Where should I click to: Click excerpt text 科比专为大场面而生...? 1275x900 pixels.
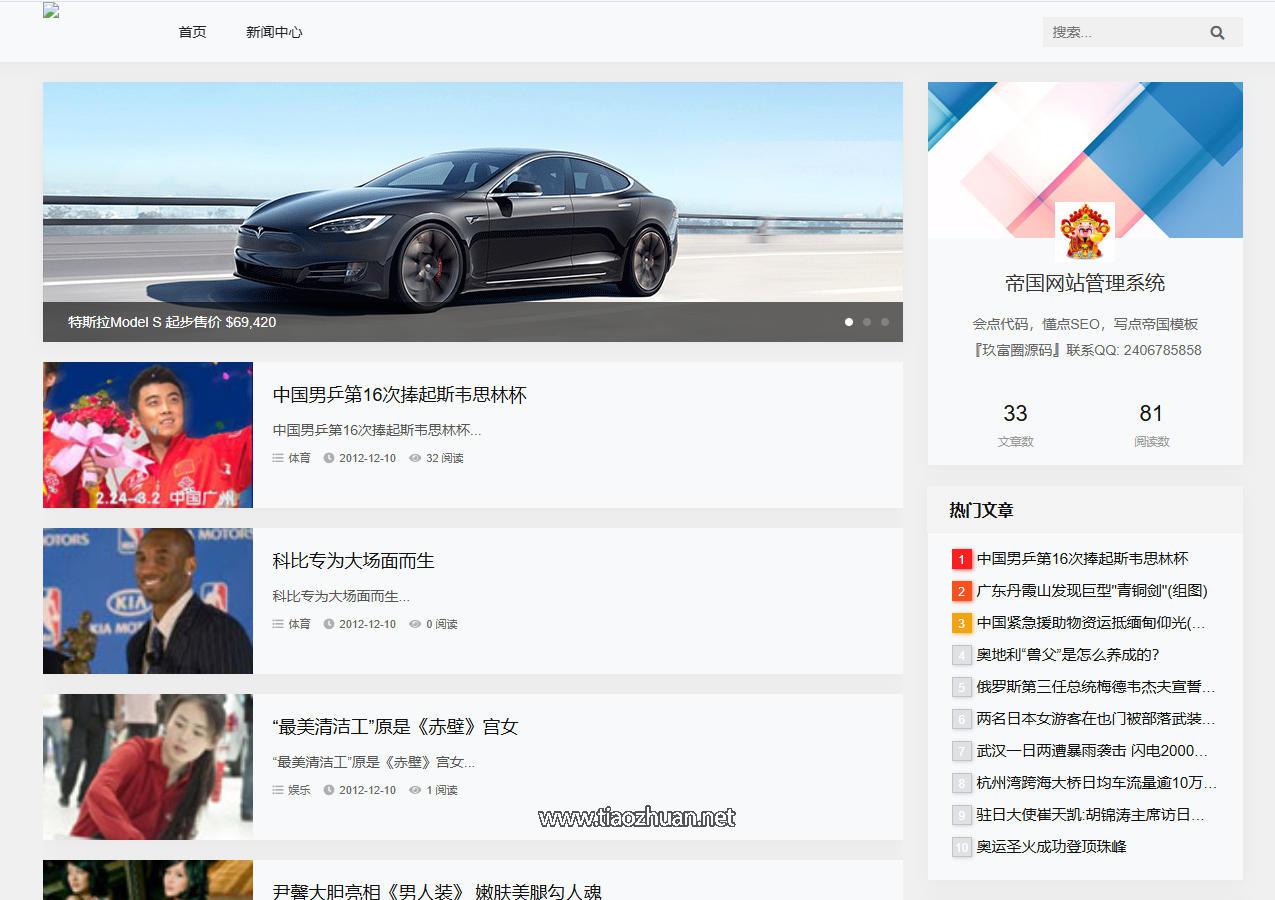pos(341,596)
